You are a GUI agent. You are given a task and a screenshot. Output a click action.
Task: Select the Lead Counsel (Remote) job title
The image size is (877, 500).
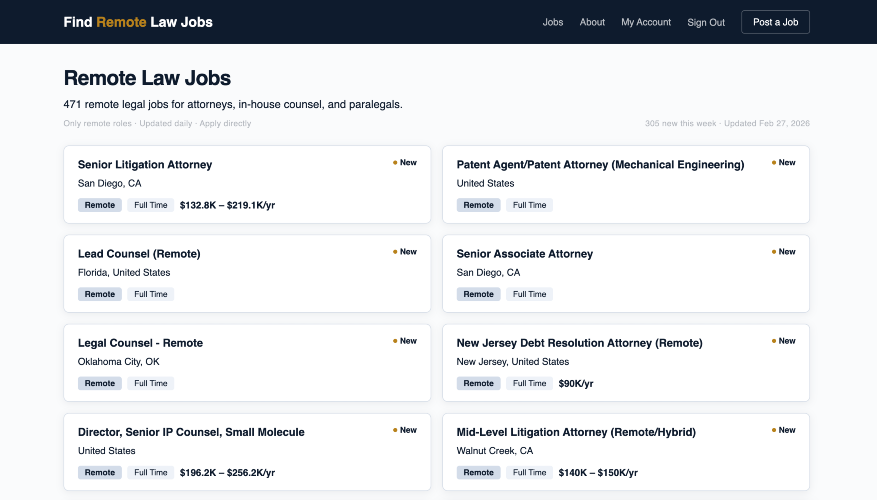click(x=139, y=254)
